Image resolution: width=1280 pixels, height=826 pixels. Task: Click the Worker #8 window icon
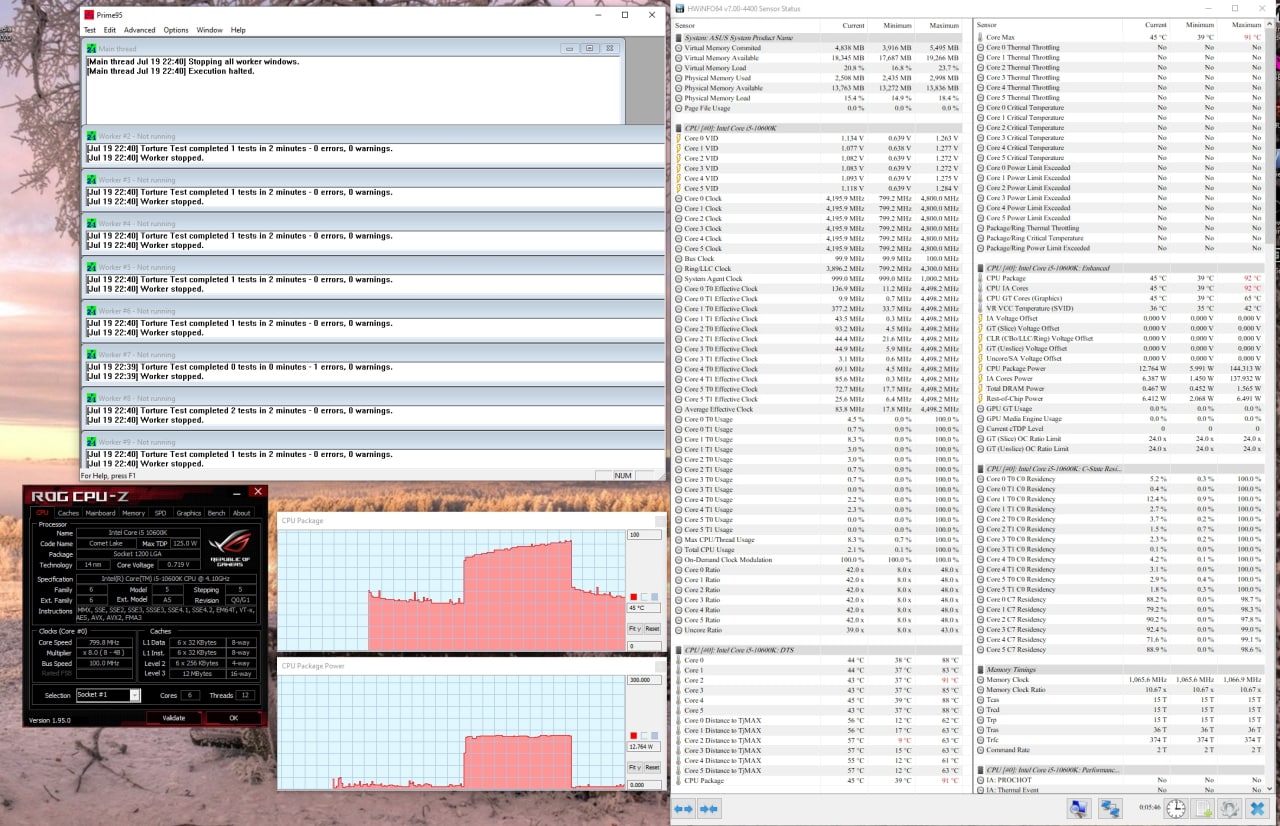point(92,398)
